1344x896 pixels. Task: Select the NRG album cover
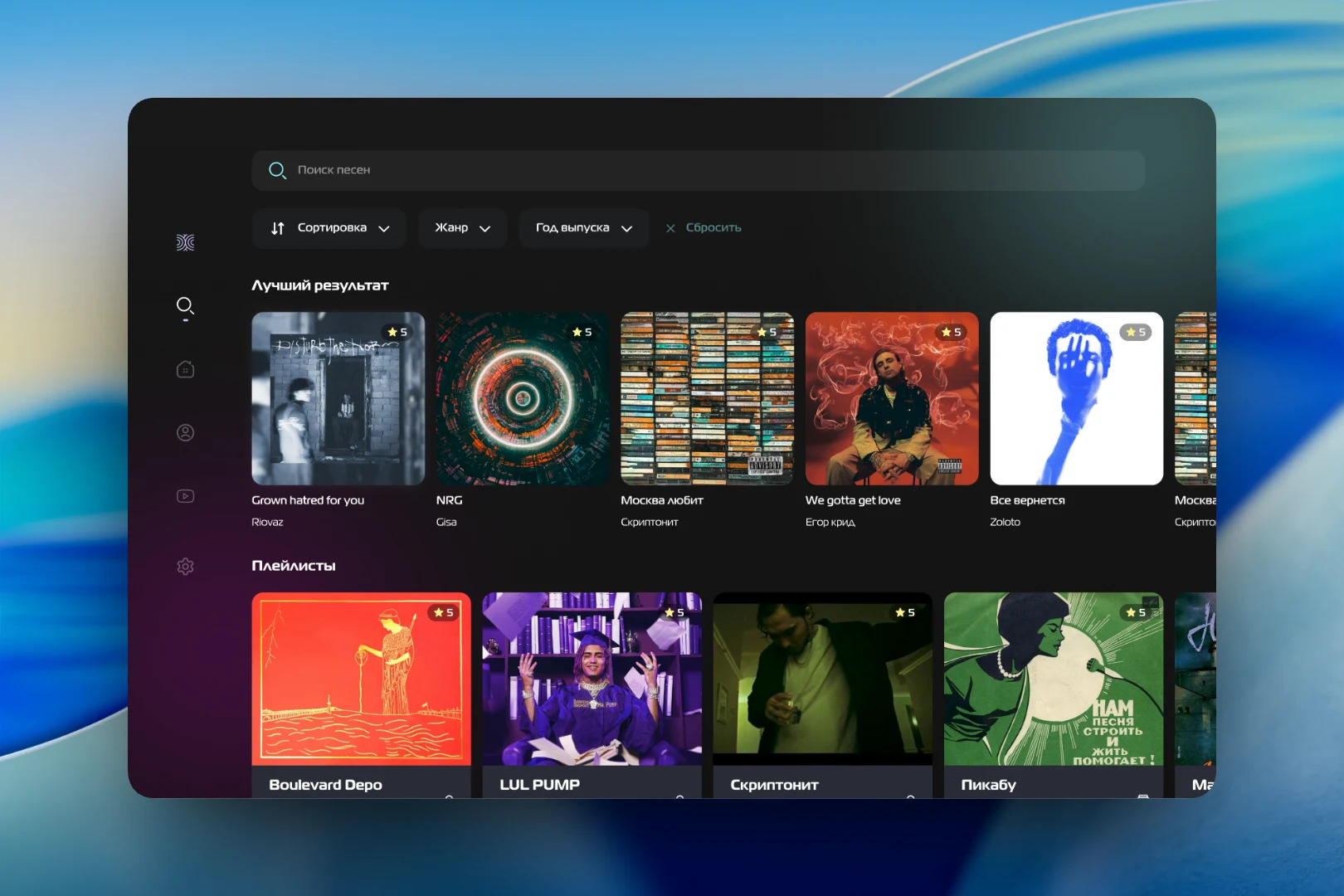pyautogui.click(x=523, y=398)
